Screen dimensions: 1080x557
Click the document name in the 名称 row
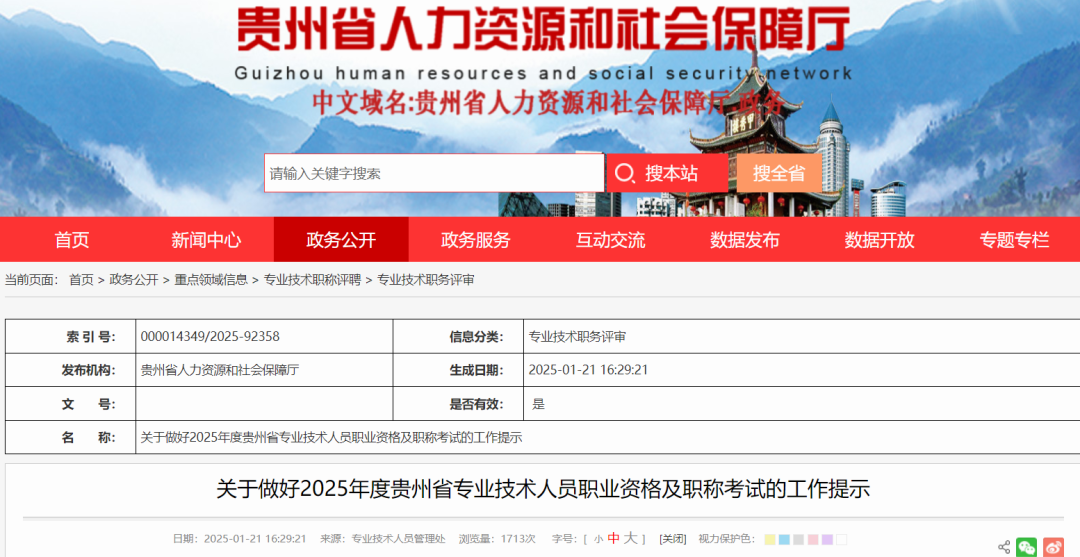pos(331,438)
